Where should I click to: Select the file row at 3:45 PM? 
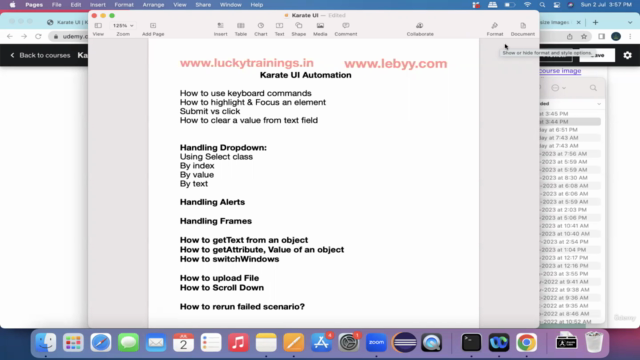[x=570, y=113]
